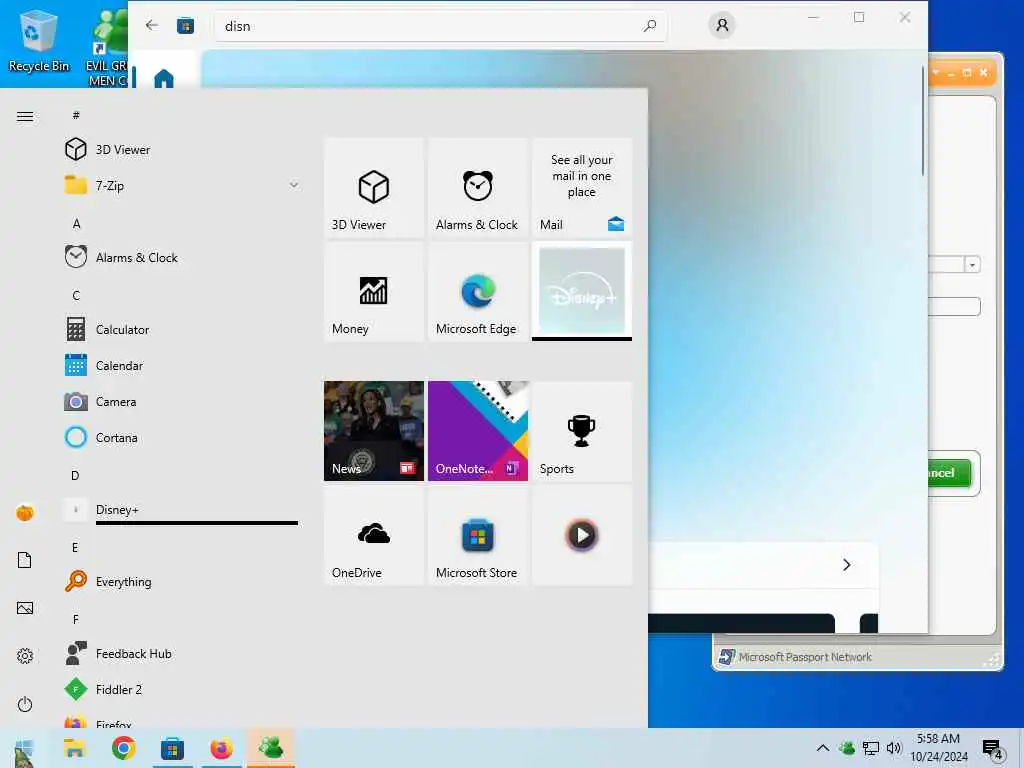
Task: Open the Microsoft Store tile
Action: (477, 536)
